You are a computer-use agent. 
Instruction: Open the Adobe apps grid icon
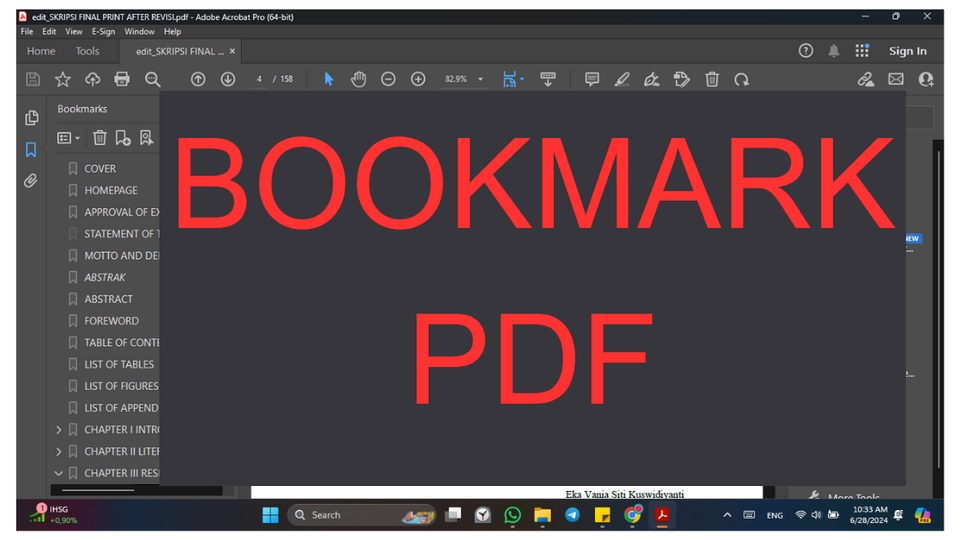tap(862, 51)
